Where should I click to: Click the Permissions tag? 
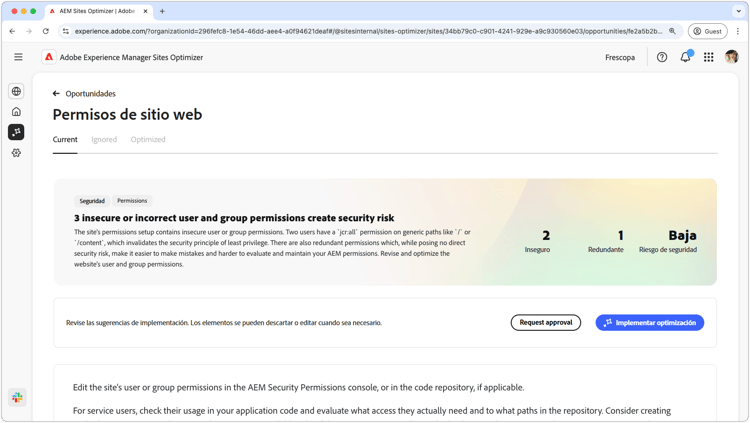coord(132,201)
